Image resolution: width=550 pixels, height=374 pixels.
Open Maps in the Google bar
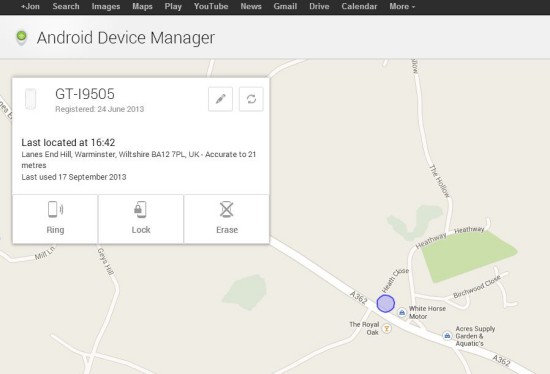(142, 6)
